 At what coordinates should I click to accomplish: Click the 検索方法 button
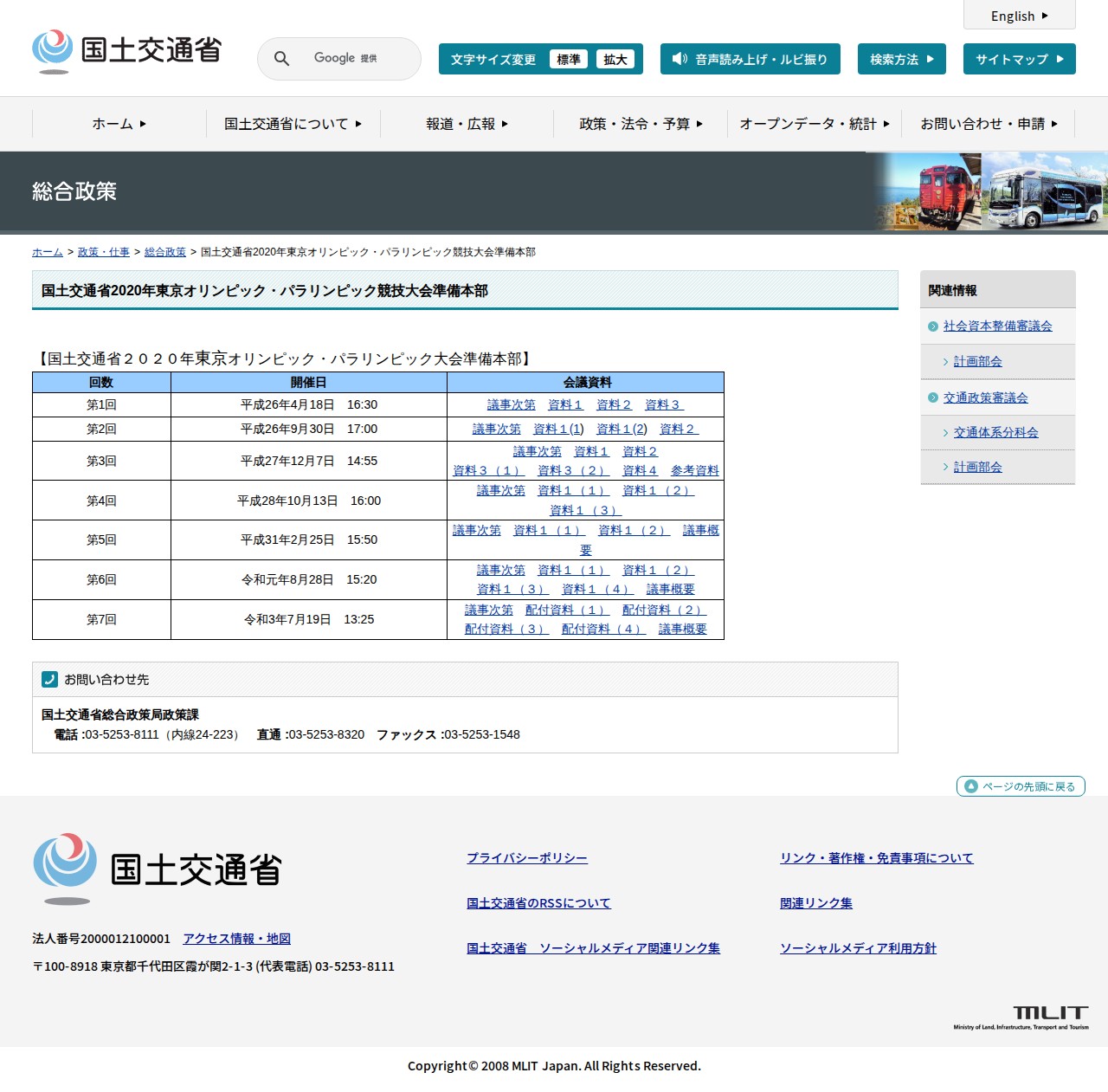[x=902, y=59]
